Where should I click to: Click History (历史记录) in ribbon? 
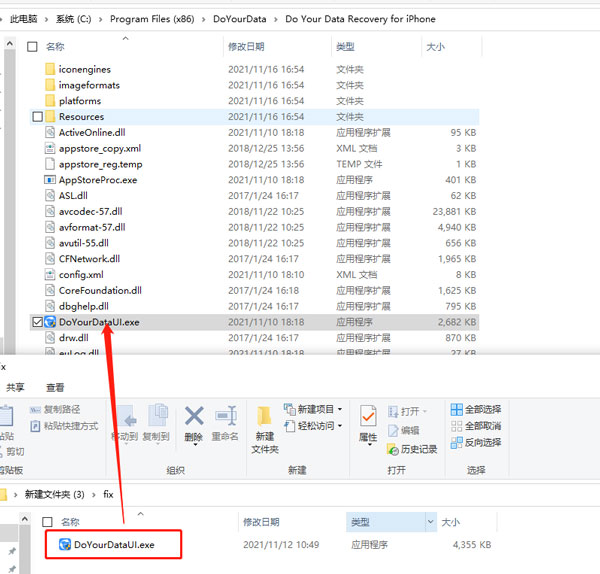tap(412, 450)
